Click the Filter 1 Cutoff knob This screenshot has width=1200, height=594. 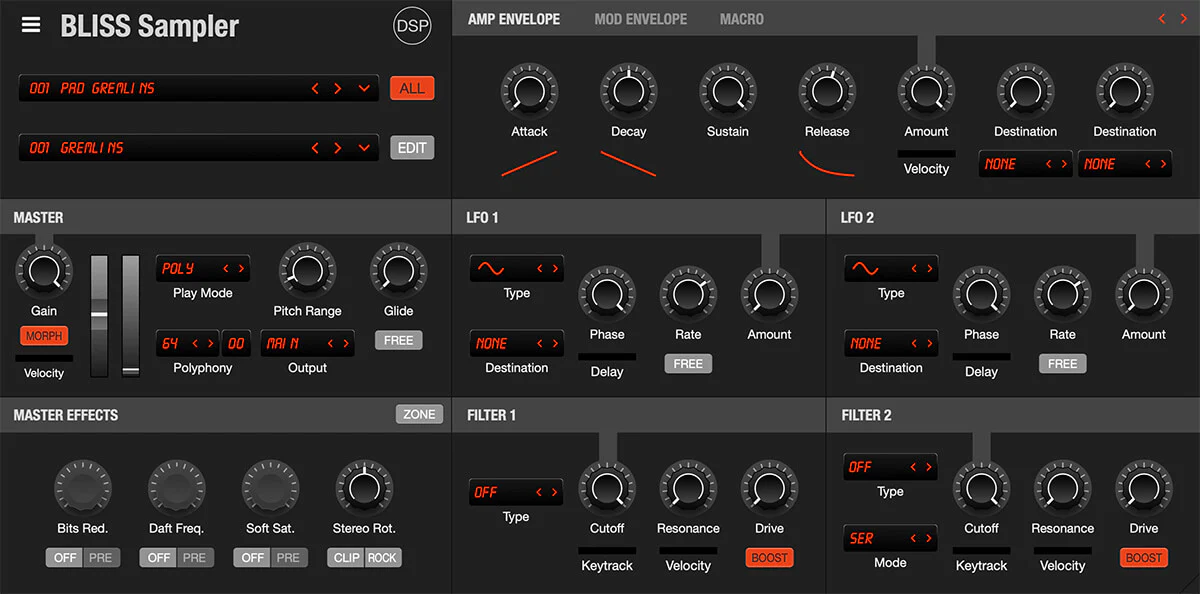click(x=606, y=488)
